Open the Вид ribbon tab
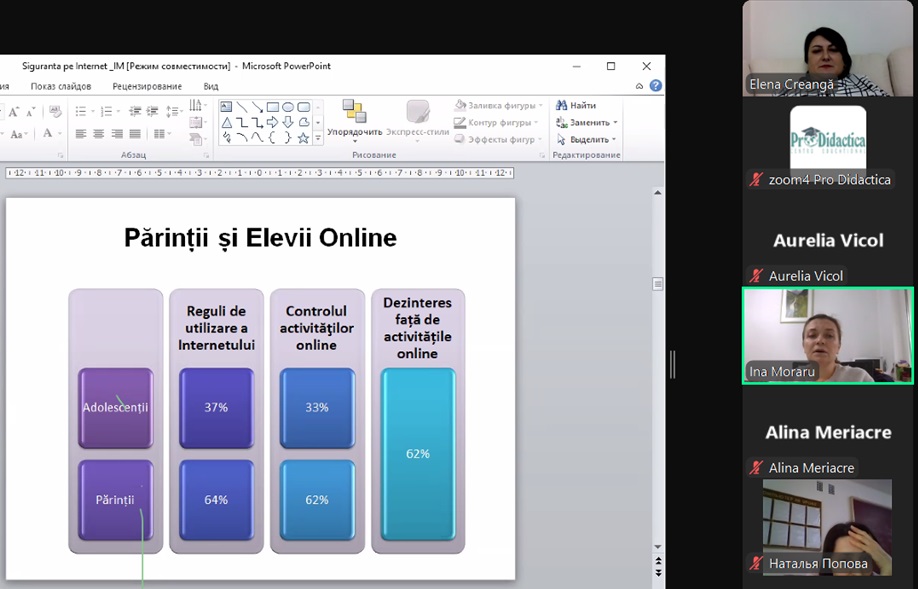 coord(211,86)
